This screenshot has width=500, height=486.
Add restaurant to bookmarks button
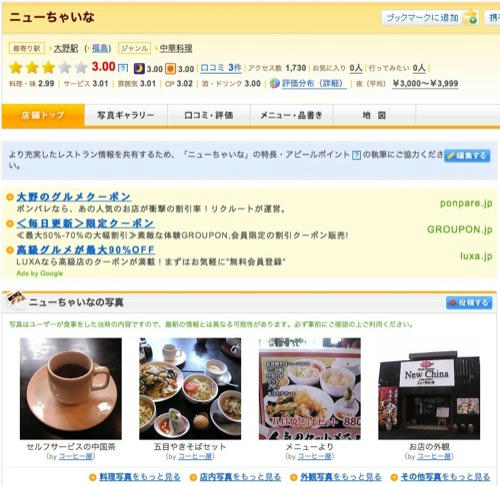tap(430, 17)
